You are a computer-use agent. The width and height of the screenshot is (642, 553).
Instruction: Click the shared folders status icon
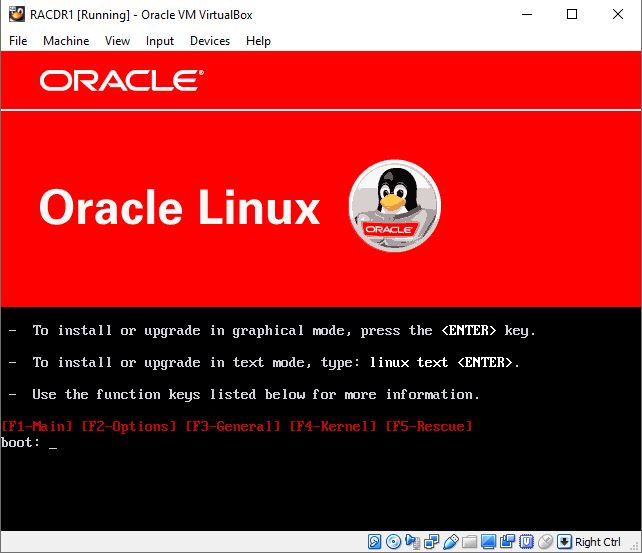point(469,542)
